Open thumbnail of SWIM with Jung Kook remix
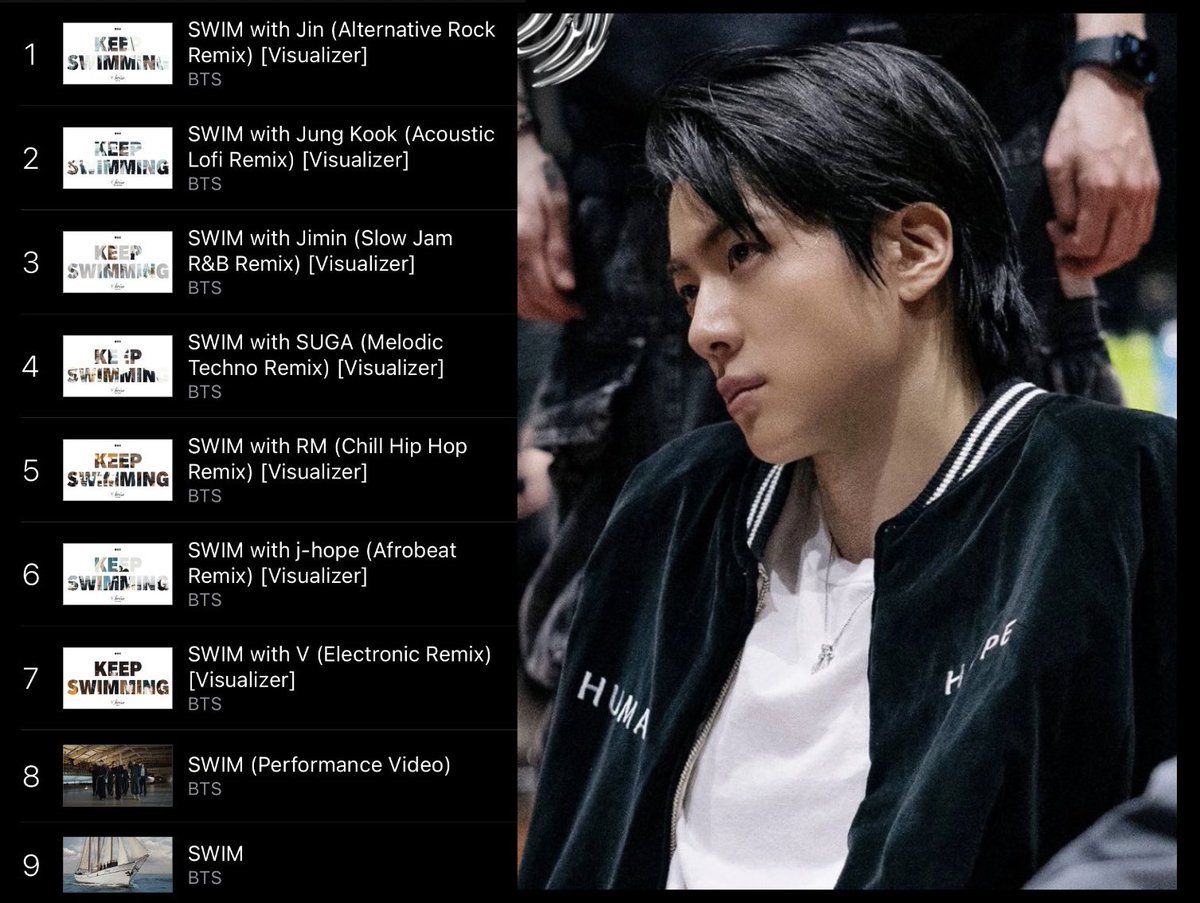Viewport: 1200px width, 903px height. pyautogui.click(x=117, y=158)
